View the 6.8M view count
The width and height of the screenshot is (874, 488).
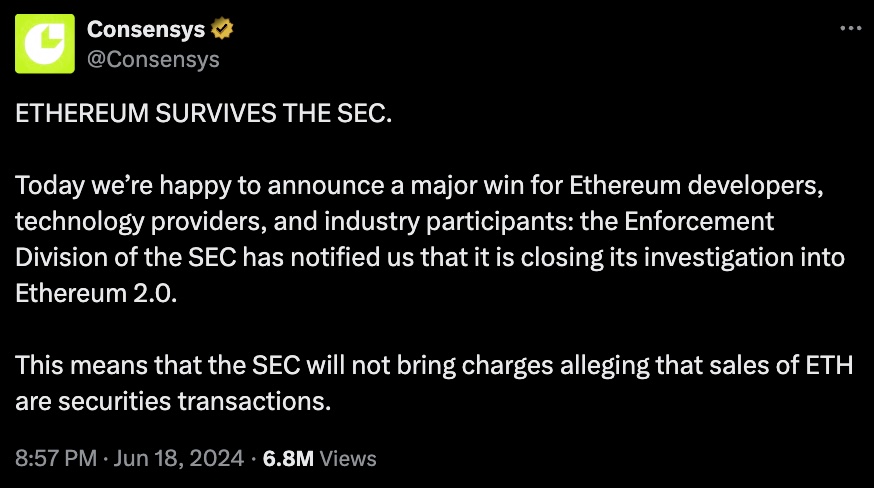288,459
